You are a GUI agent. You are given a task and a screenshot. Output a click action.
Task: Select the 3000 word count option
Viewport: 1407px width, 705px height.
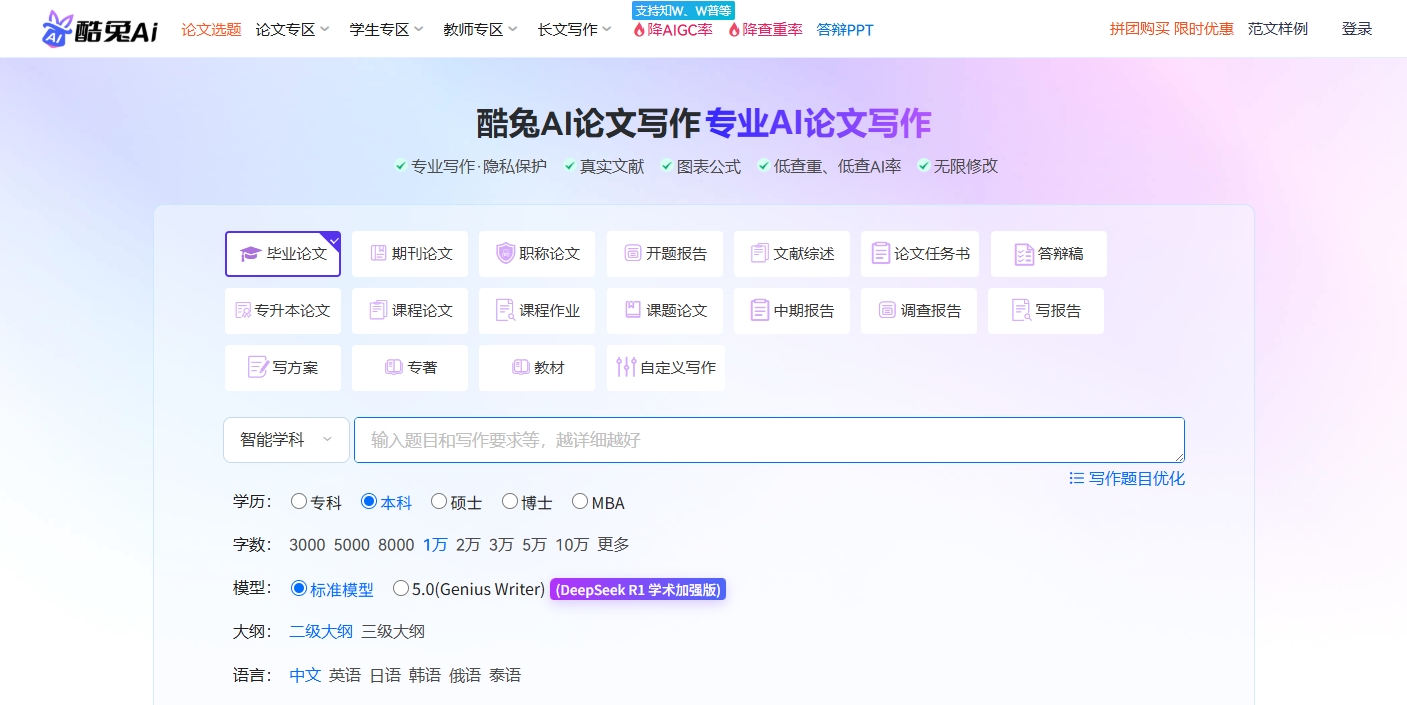point(307,545)
